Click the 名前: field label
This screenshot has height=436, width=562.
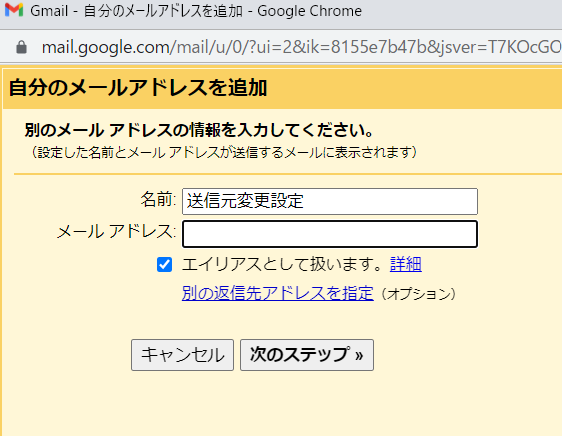[158, 199]
